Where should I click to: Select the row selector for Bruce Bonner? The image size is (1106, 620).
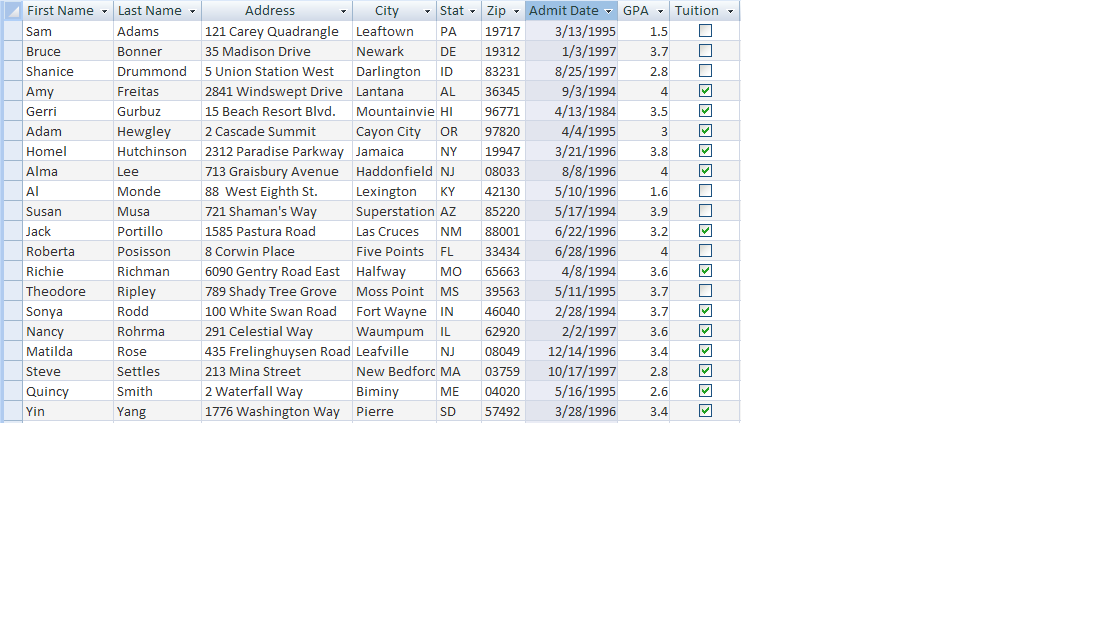[12, 51]
